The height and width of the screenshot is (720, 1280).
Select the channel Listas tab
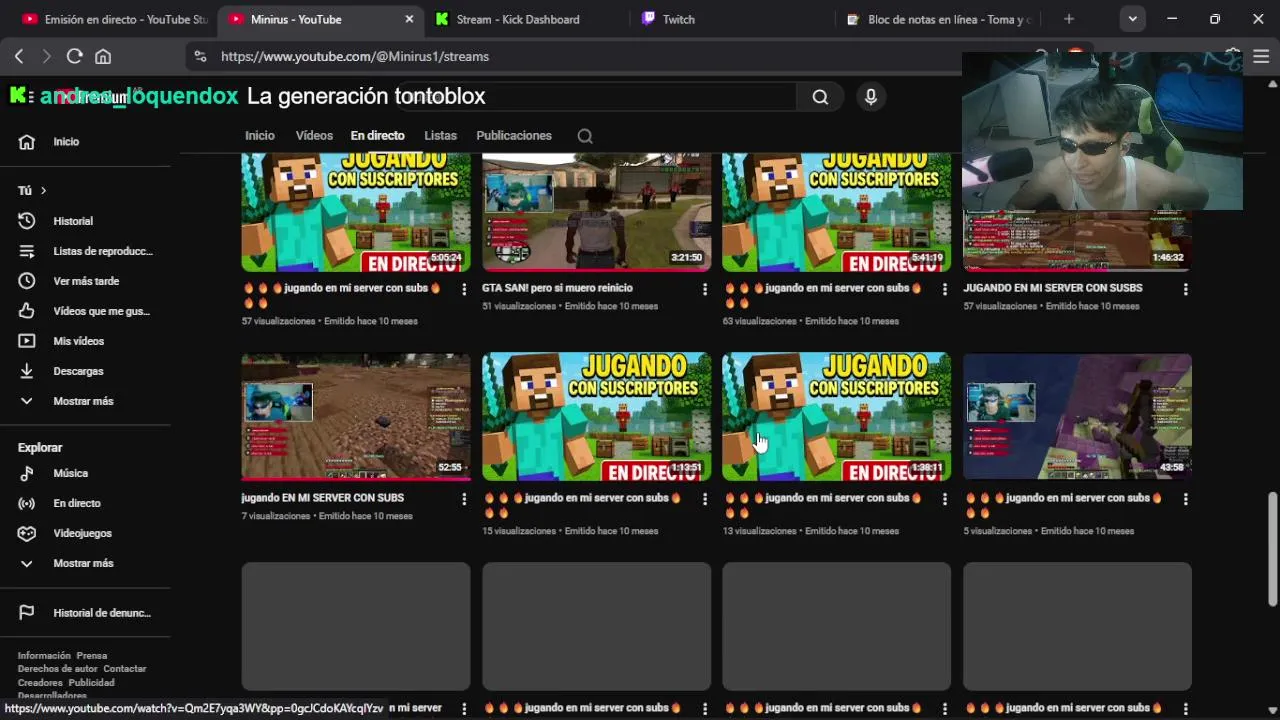tap(440, 136)
